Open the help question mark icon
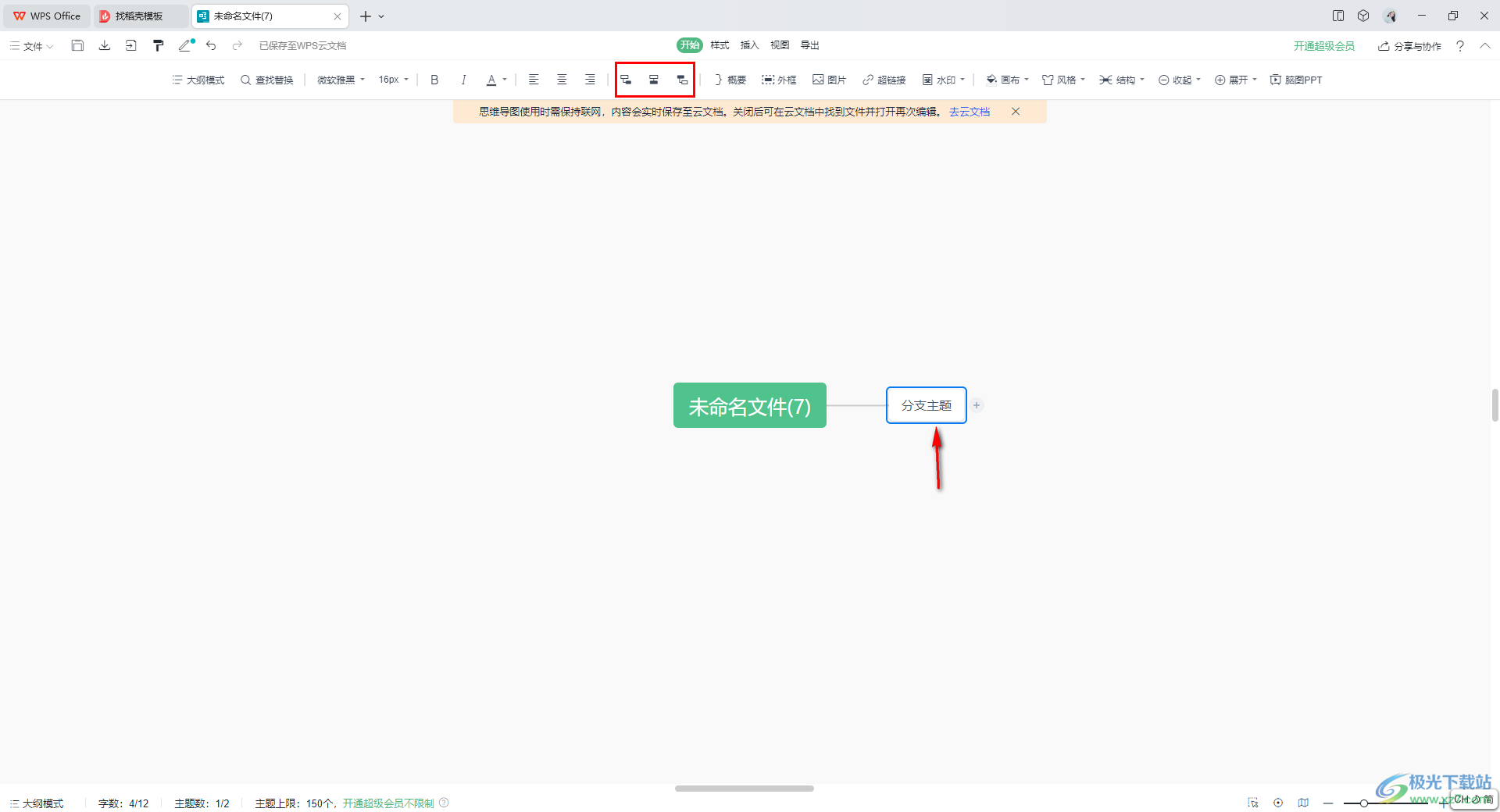Image resolution: width=1500 pixels, height=812 pixels. pyautogui.click(x=1460, y=46)
